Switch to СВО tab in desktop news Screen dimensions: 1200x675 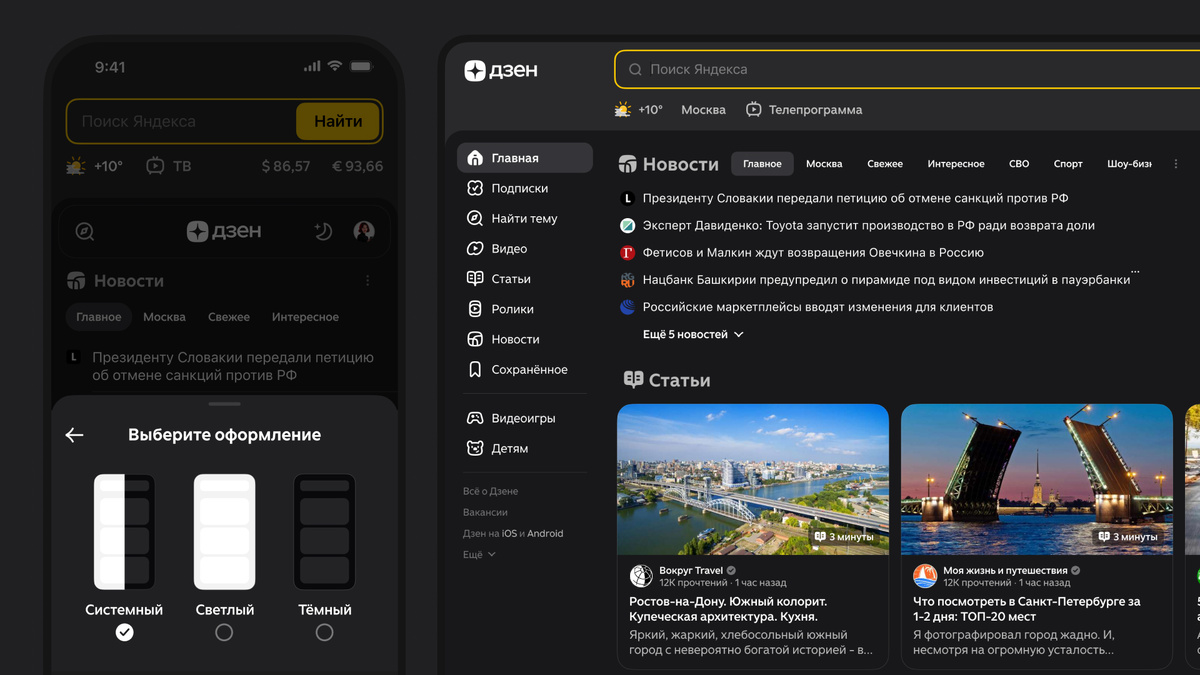[x=1019, y=164]
